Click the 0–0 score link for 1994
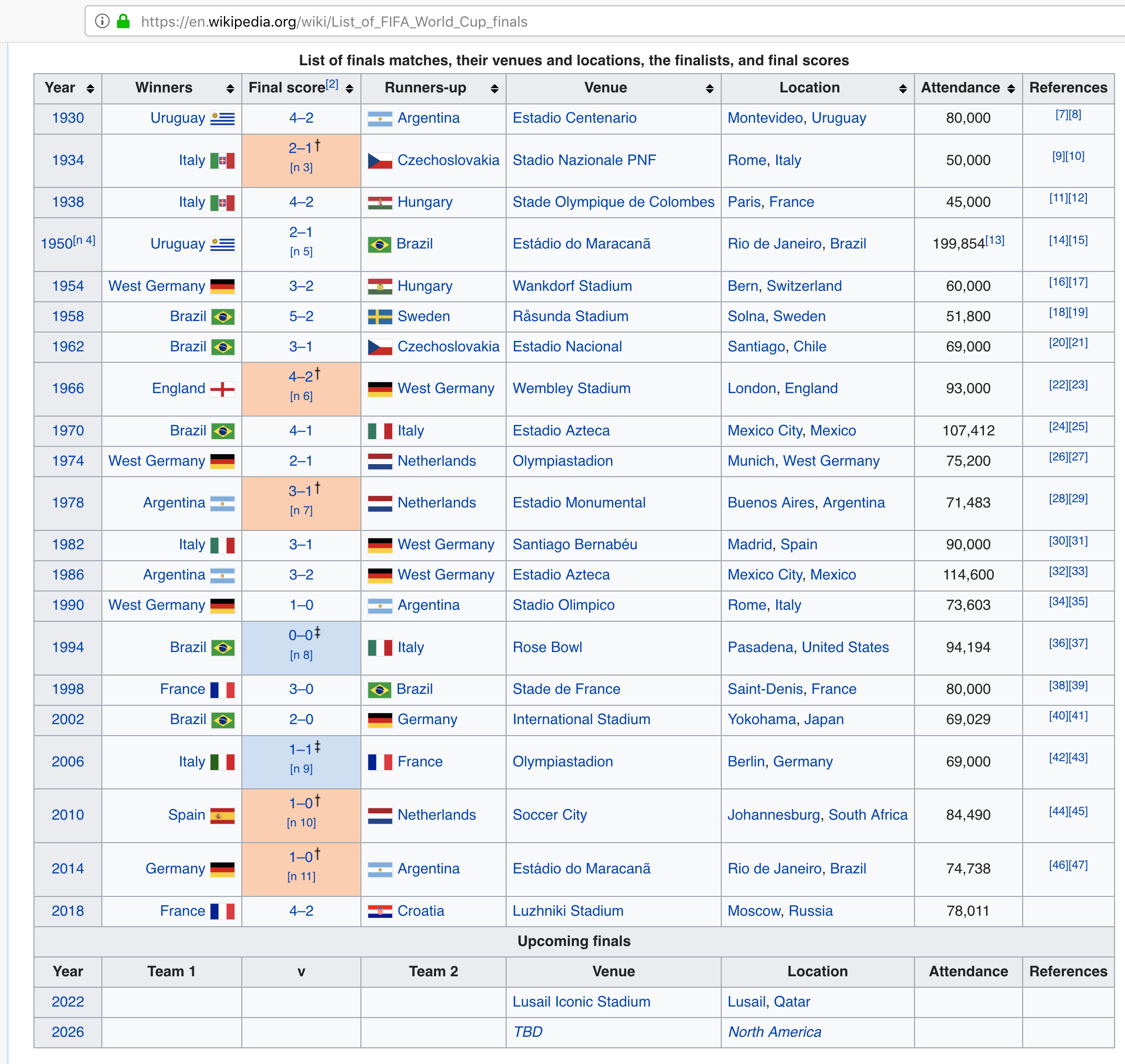The width and height of the screenshot is (1125, 1064). (300, 635)
